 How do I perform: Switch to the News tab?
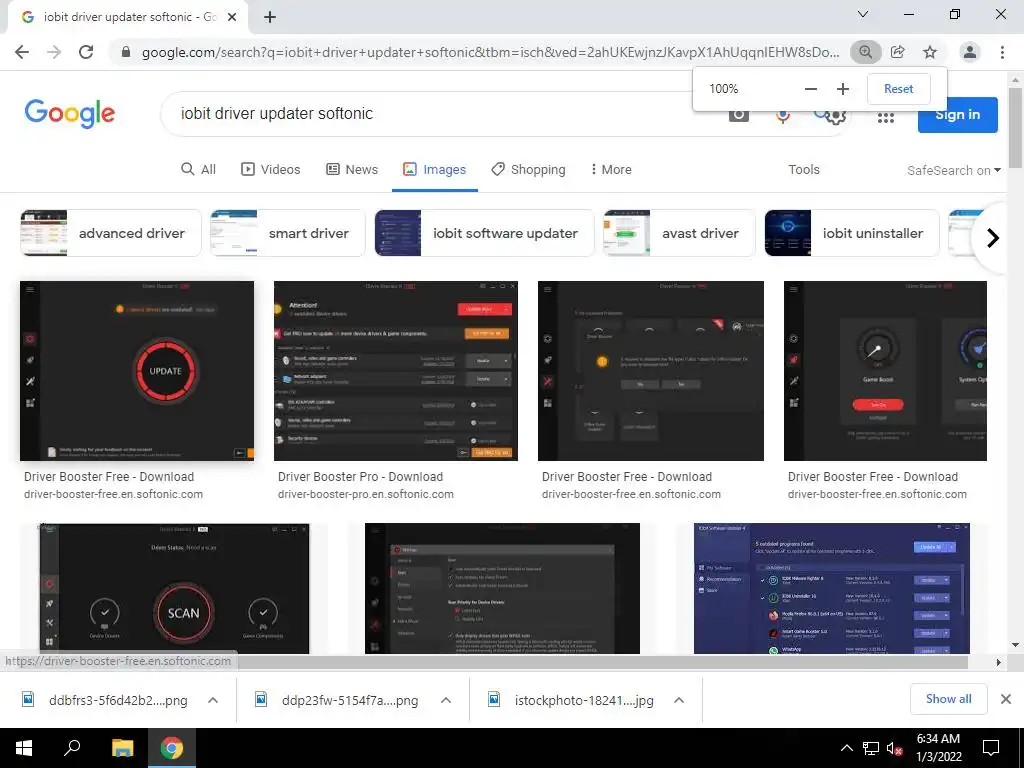[x=352, y=170]
